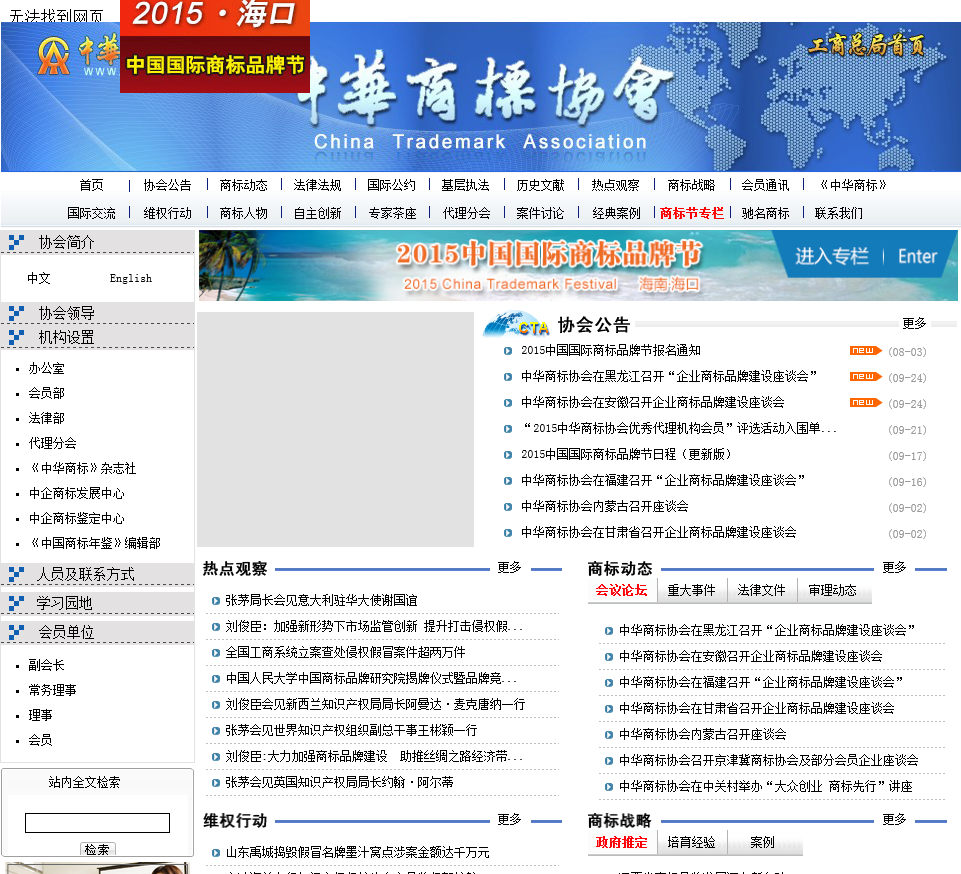Click 更多 link in 维权行动 section
961x874 pixels.
tap(509, 819)
